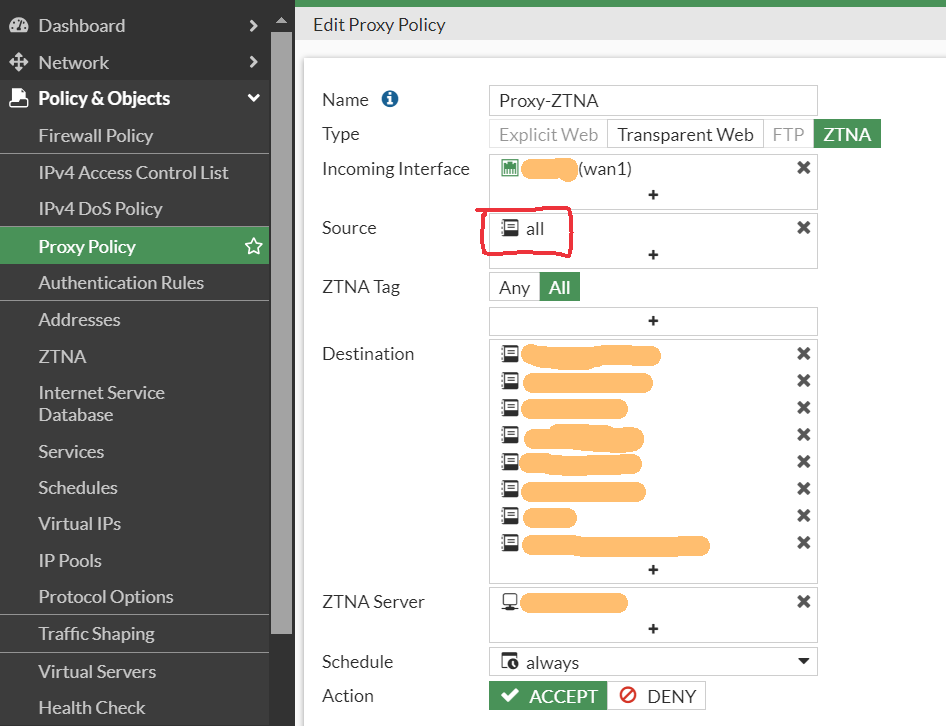Screen dimensions: 946x726
Task: Add a new Source with plus icon
Action: [x=653, y=255]
